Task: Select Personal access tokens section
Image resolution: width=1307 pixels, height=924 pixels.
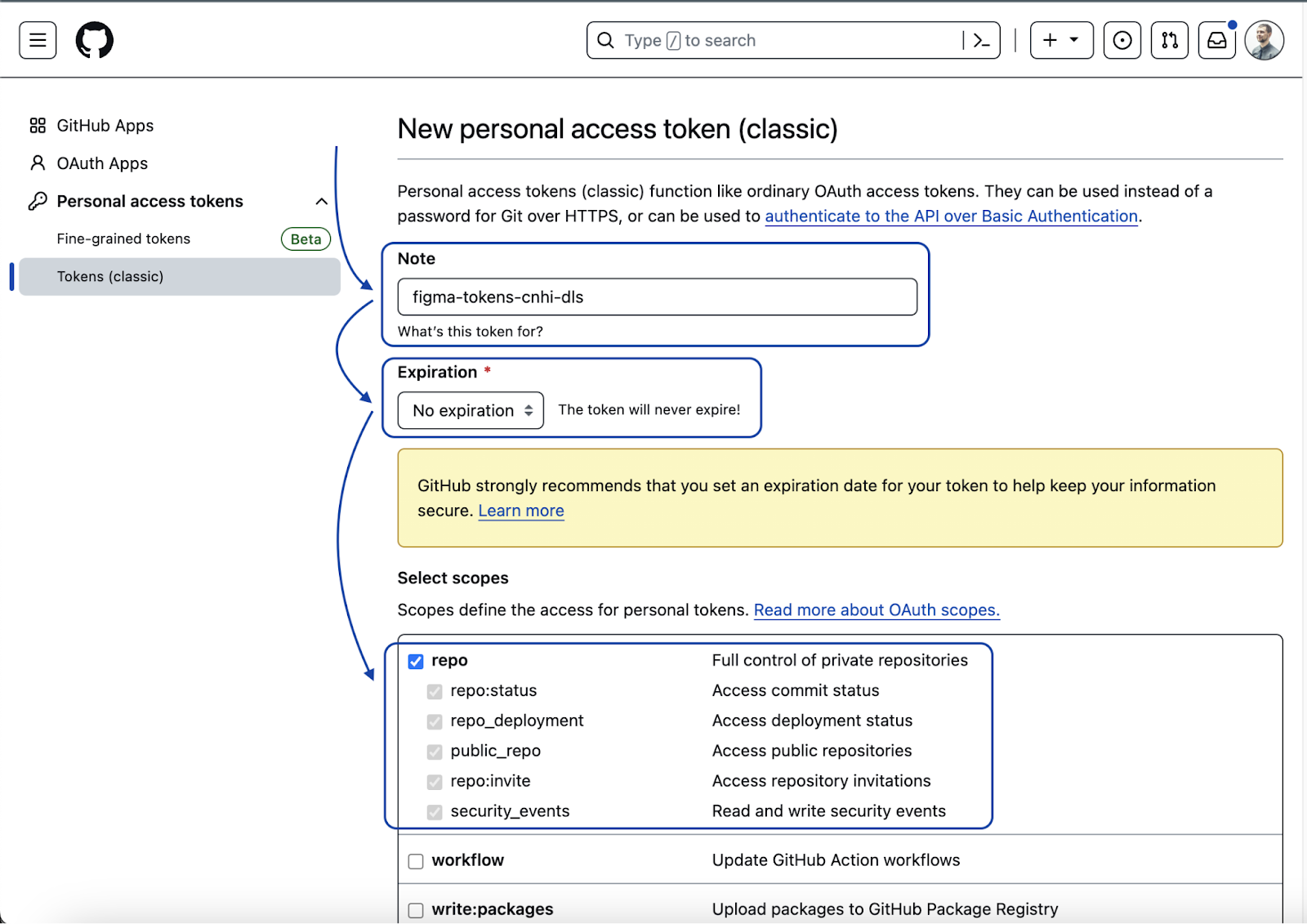Action: point(149,201)
